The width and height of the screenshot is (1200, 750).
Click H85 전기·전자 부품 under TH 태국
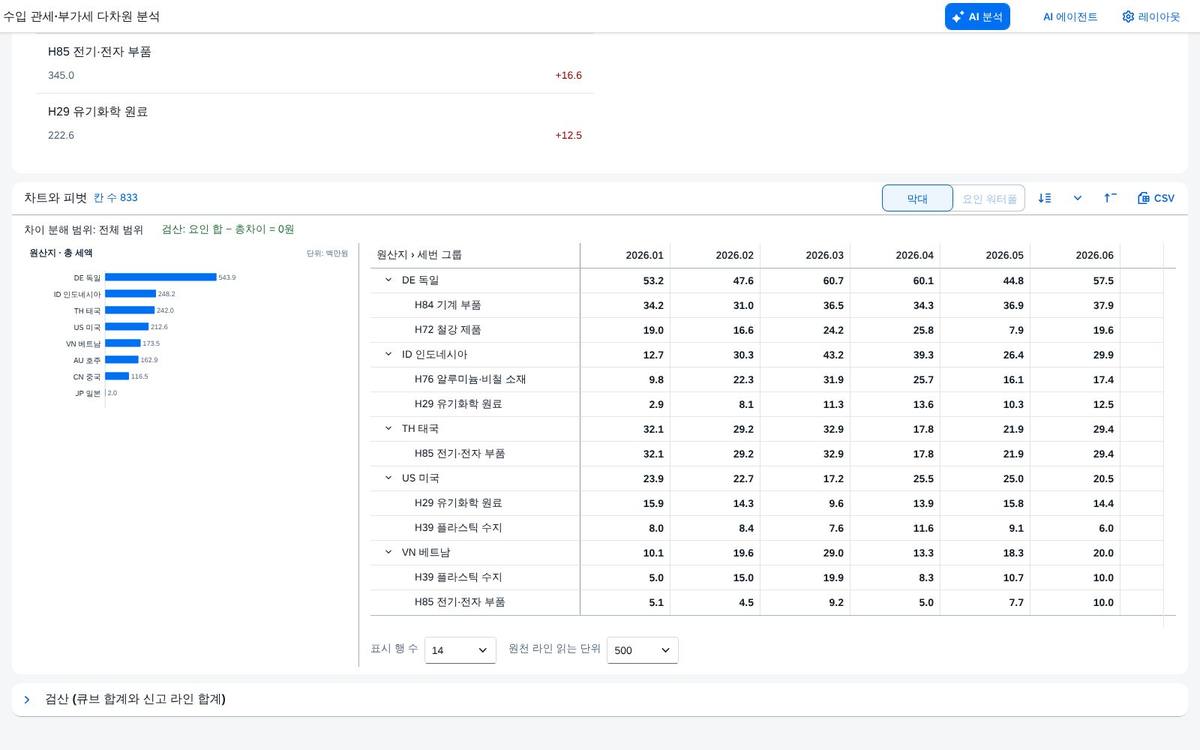[459, 453]
